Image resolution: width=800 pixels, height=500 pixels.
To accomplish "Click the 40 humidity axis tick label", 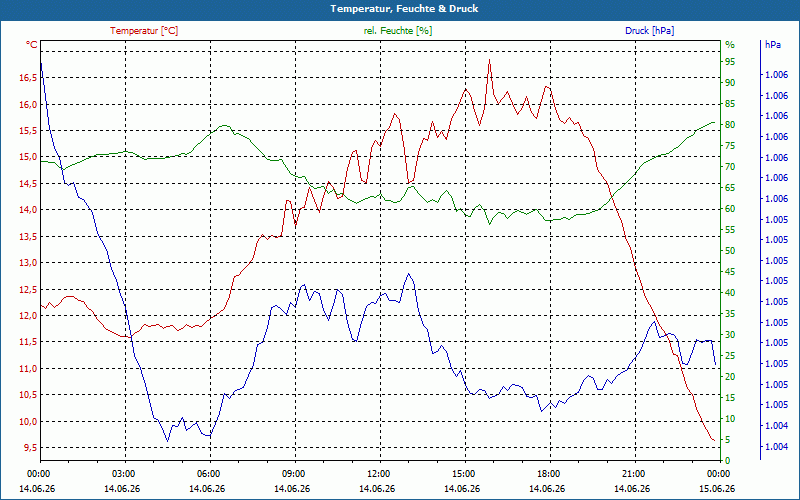I will pos(730,293).
